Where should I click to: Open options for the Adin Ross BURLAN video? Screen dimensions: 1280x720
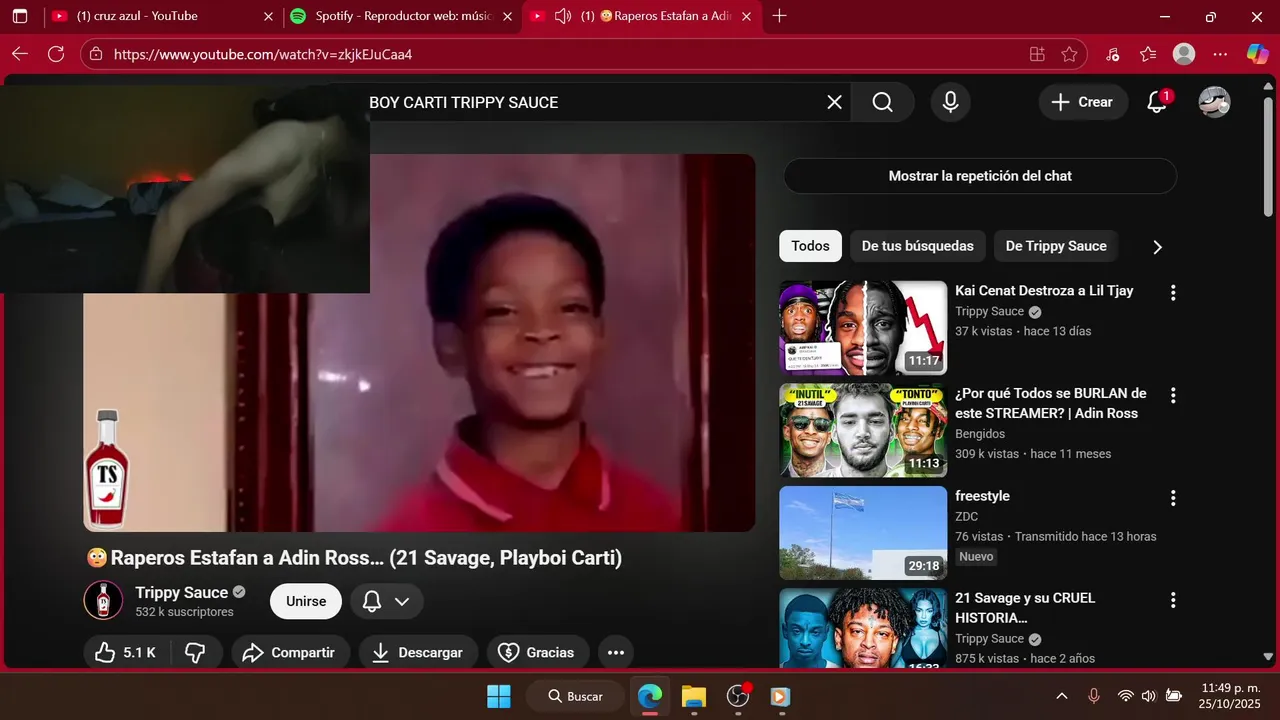tap(1173, 396)
